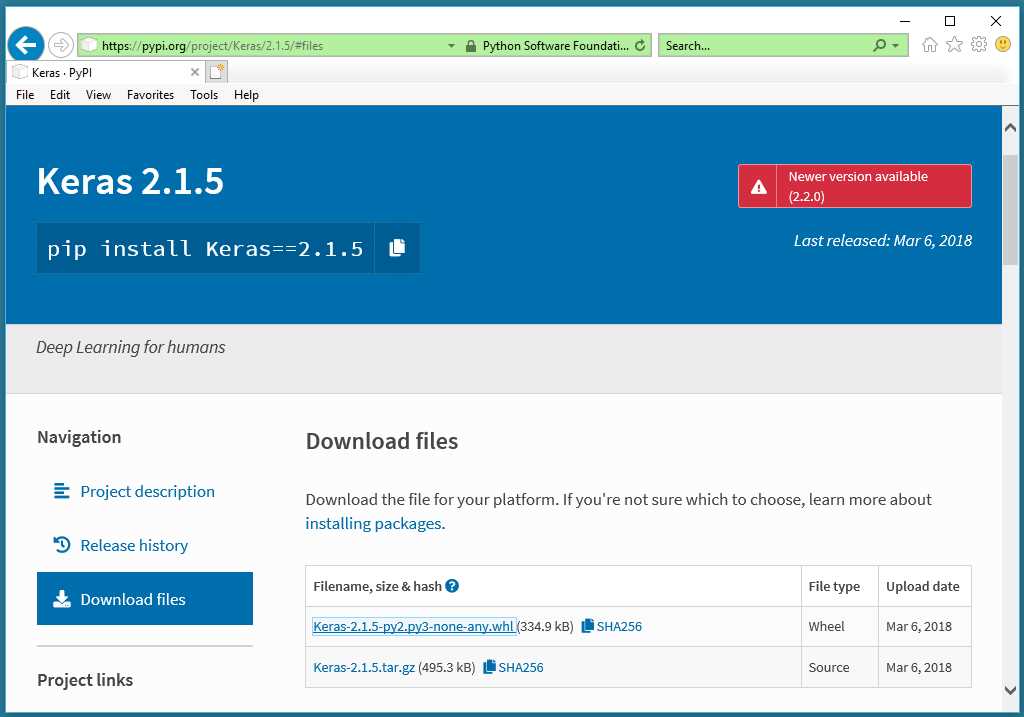This screenshot has width=1024, height=717.
Task: Click the Project description list icon
Action: click(x=61, y=491)
